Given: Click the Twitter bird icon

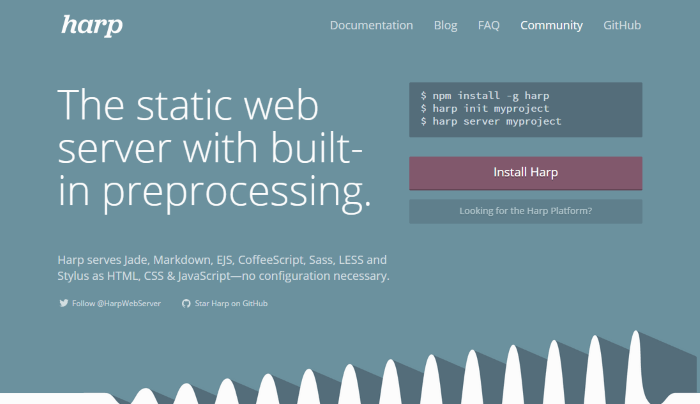Looking at the screenshot, I should point(64,303).
